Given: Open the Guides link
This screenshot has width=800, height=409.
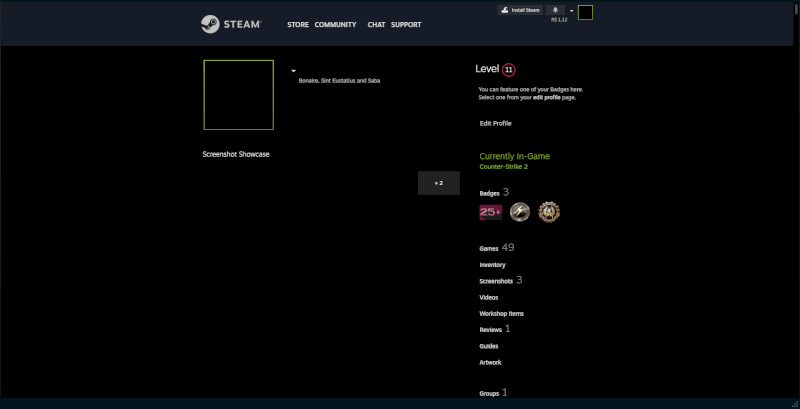Looking at the screenshot, I should 489,346.
